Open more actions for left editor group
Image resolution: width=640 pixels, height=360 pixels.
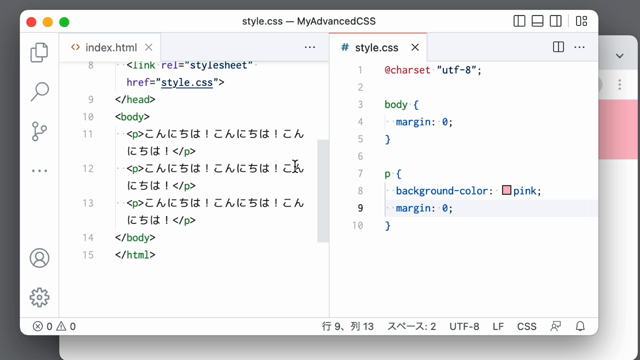(x=310, y=47)
